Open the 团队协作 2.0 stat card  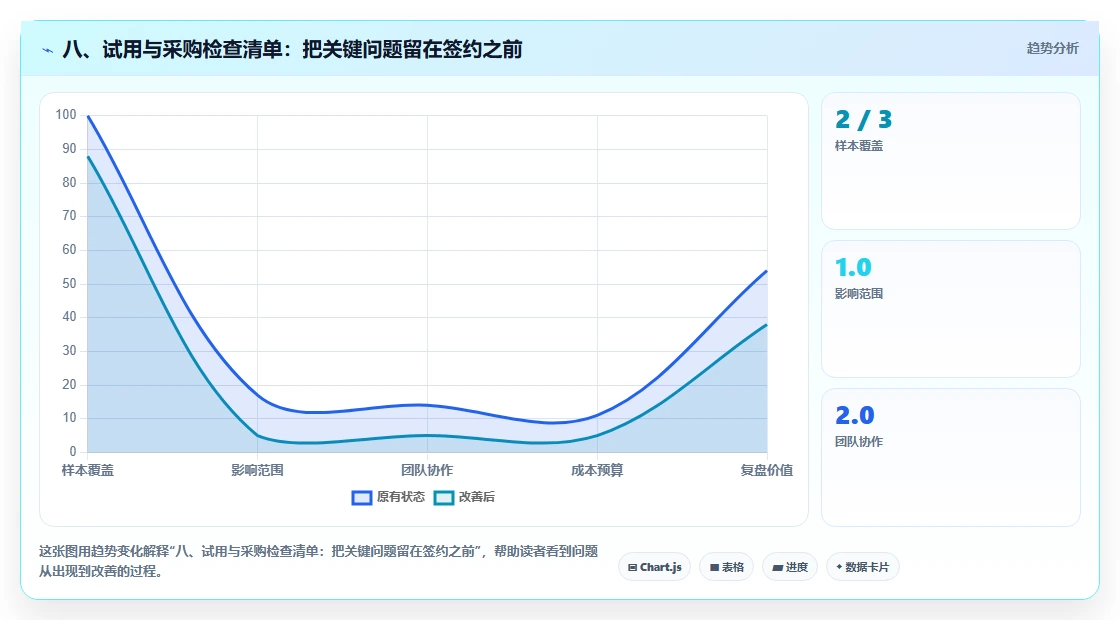(x=951, y=457)
